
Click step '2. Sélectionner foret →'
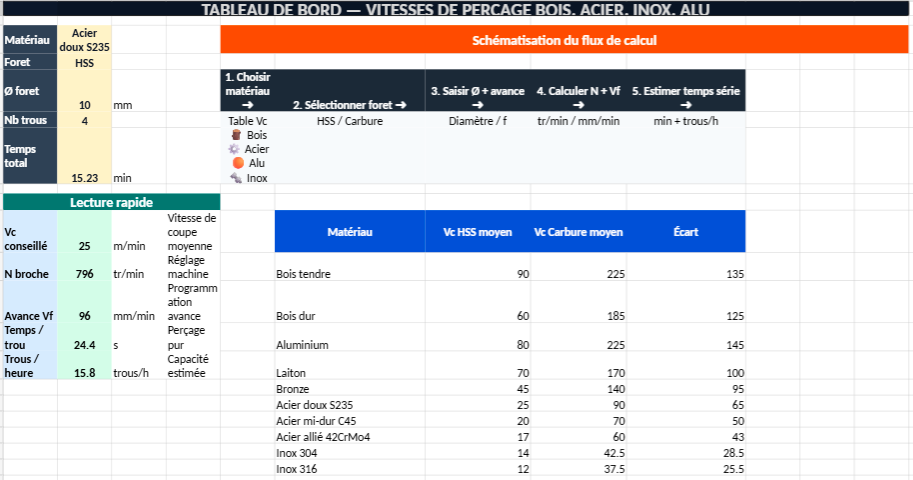[349, 91]
